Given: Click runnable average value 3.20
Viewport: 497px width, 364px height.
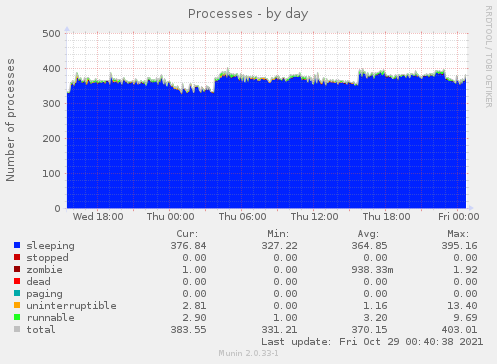Looking at the screenshot, I should 375,318.
